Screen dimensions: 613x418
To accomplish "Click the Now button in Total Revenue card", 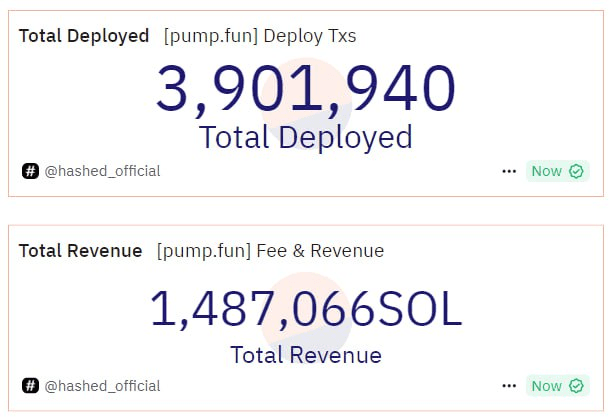I will (557, 386).
